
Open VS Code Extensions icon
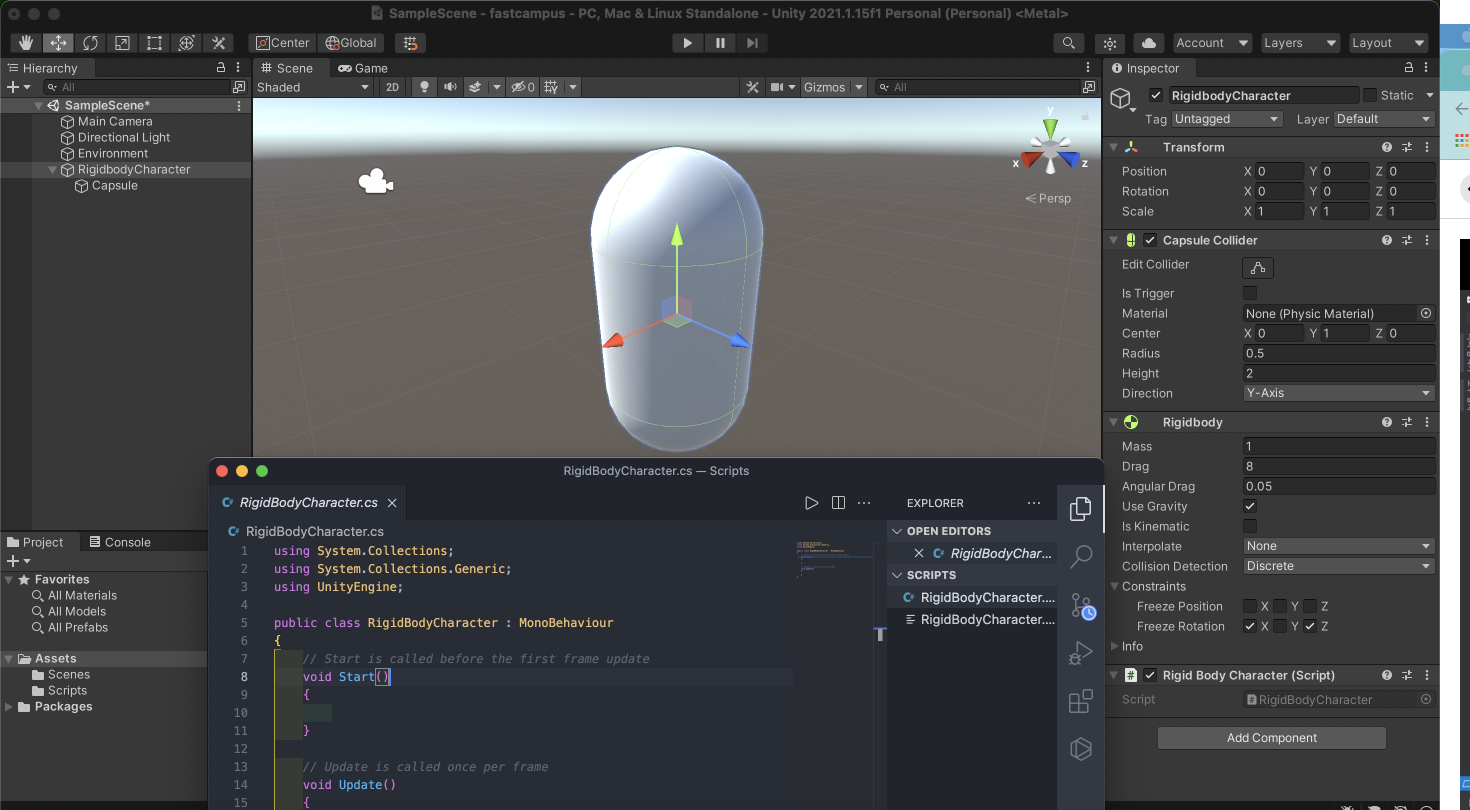(x=1080, y=701)
